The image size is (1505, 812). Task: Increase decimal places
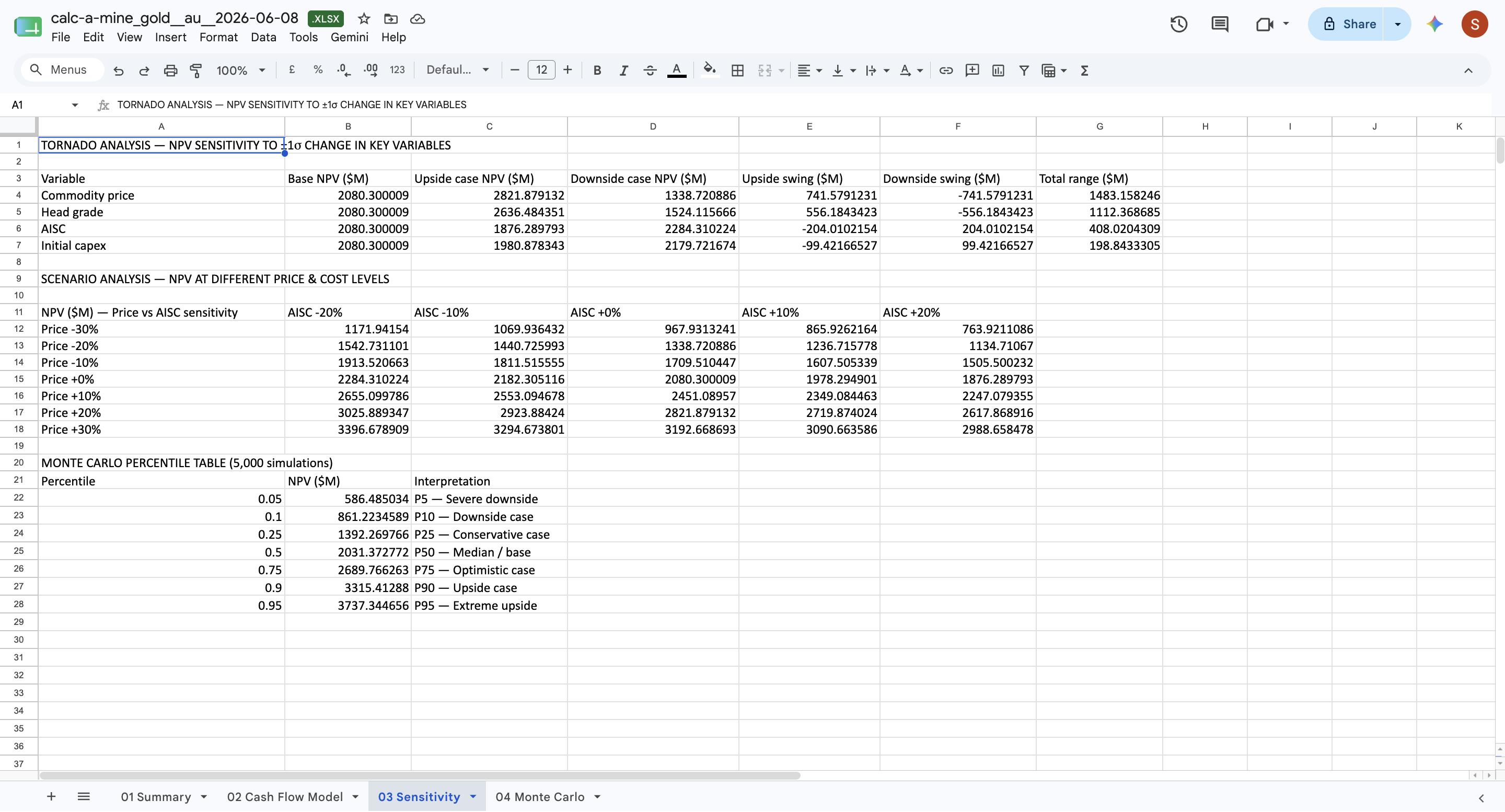pyautogui.click(x=371, y=70)
